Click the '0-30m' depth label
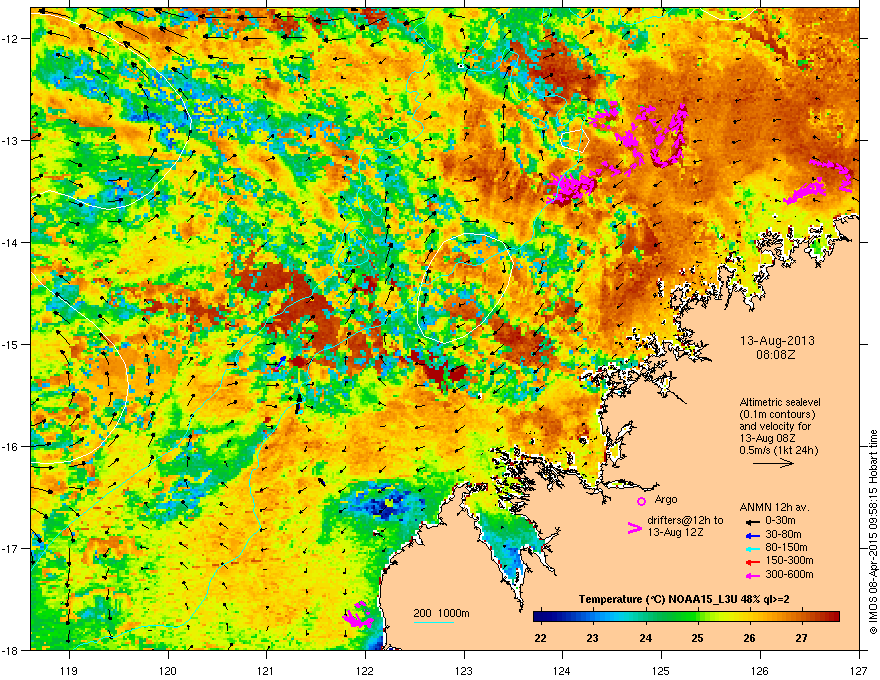 [780, 521]
